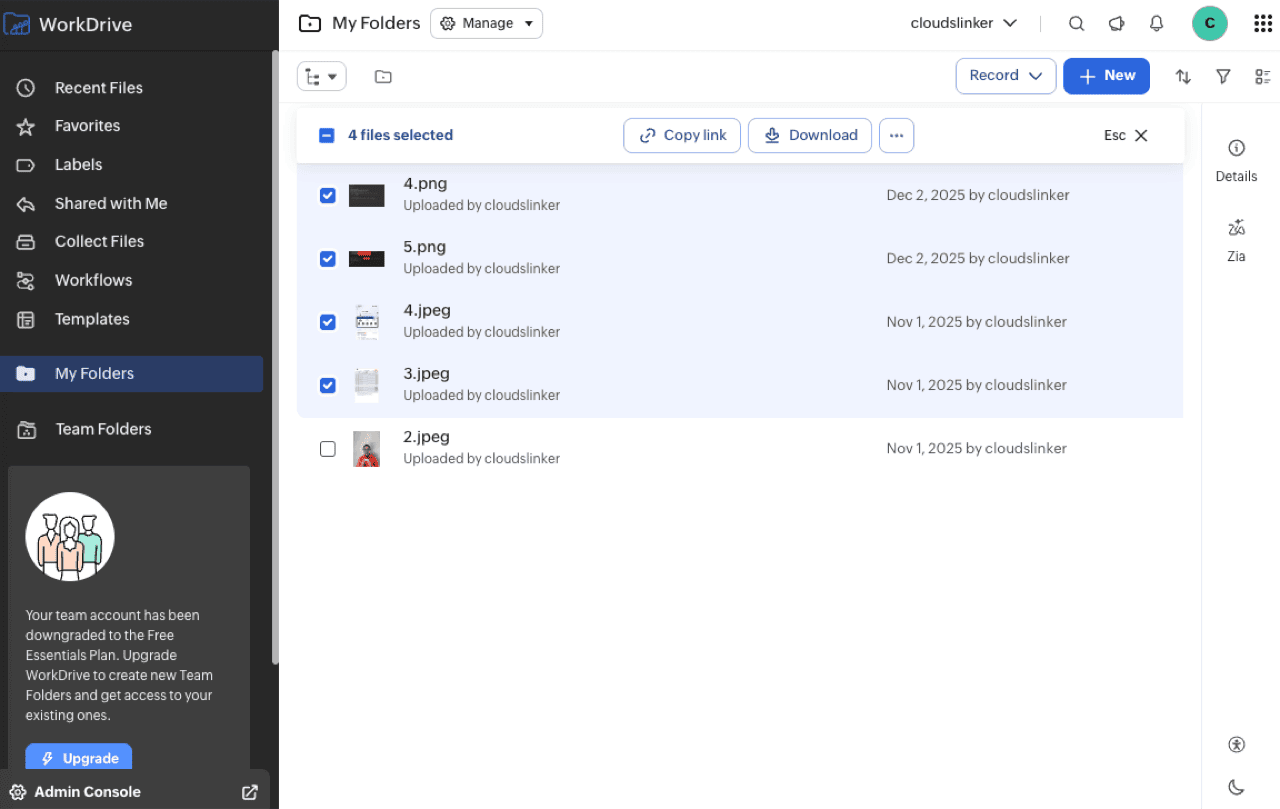Open Workflows section
The width and height of the screenshot is (1280, 809).
pyautogui.click(x=93, y=281)
